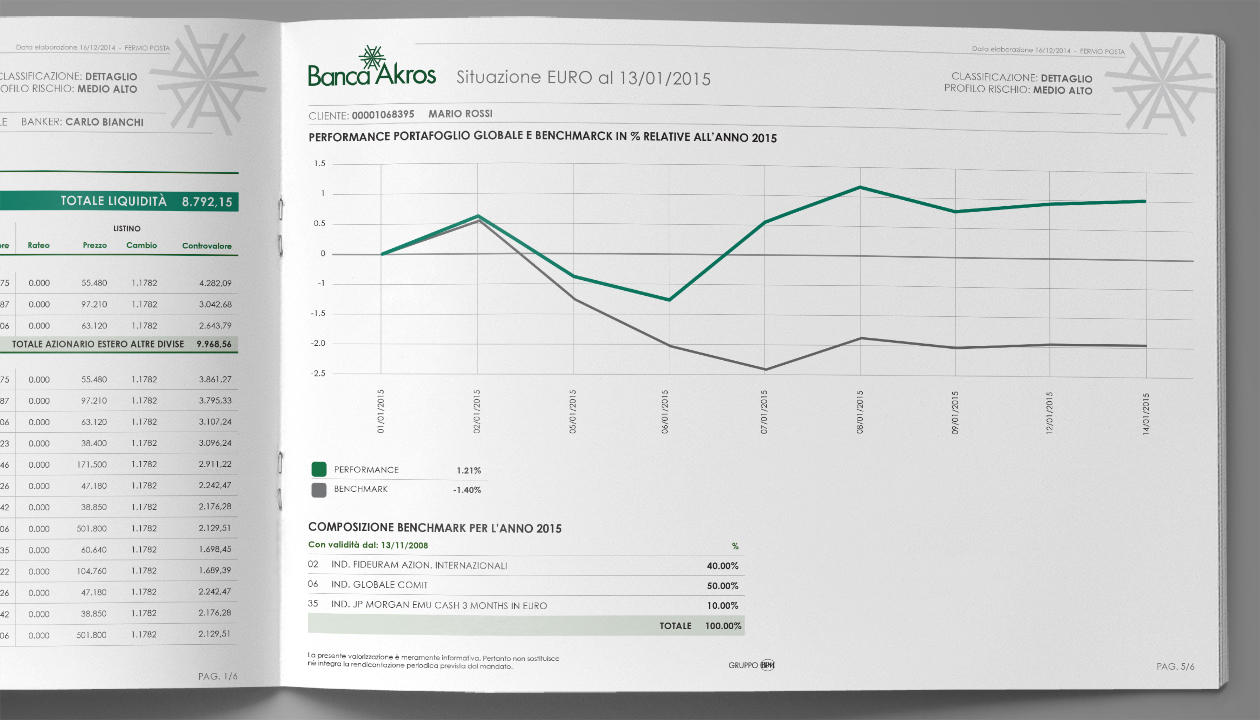This screenshot has height=720, width=1260.
Task: Click the 07/01/2015 x-axis date
Action: pyautogui.click(x=764, y=411)
